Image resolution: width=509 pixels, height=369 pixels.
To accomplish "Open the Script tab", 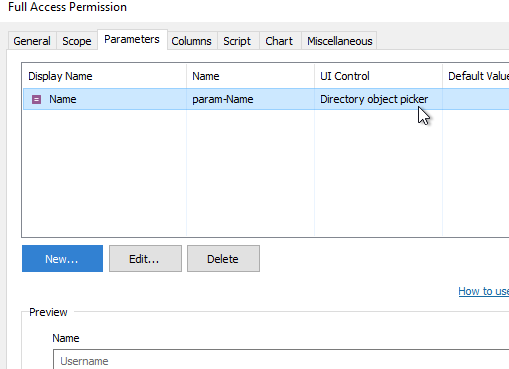I will tap(237, 41).
